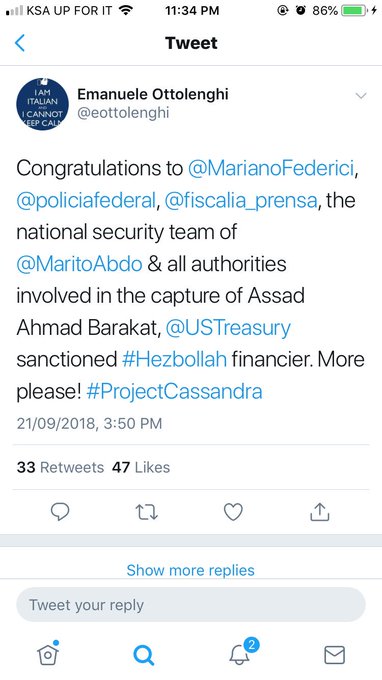Open the Home tab icon
Screen dimensions: 382x680
[48, 653]
